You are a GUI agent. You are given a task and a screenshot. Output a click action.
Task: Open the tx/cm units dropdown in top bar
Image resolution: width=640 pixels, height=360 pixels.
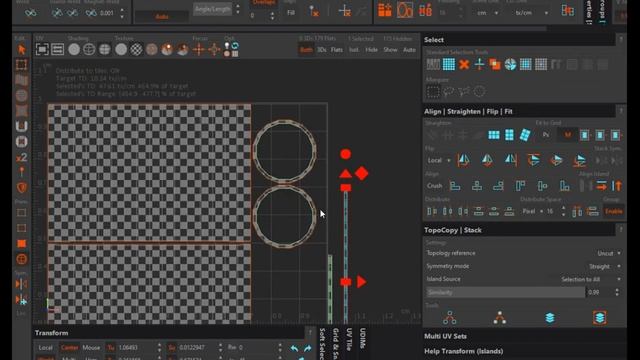click(x=531, y=13)
